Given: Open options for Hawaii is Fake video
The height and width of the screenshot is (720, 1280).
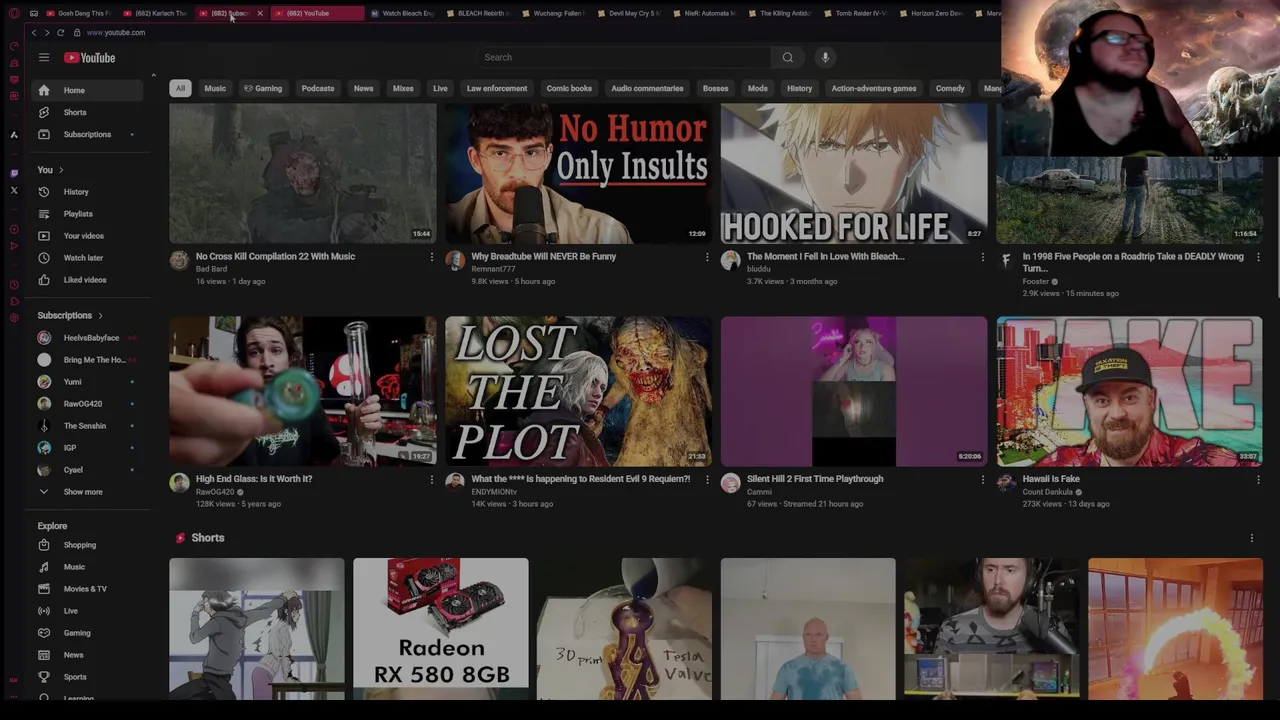Looking at the screenshot, I should 1258,479.
